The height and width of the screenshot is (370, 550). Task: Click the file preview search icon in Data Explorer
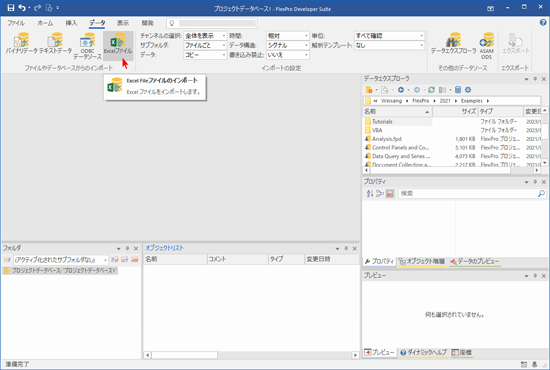385,90
